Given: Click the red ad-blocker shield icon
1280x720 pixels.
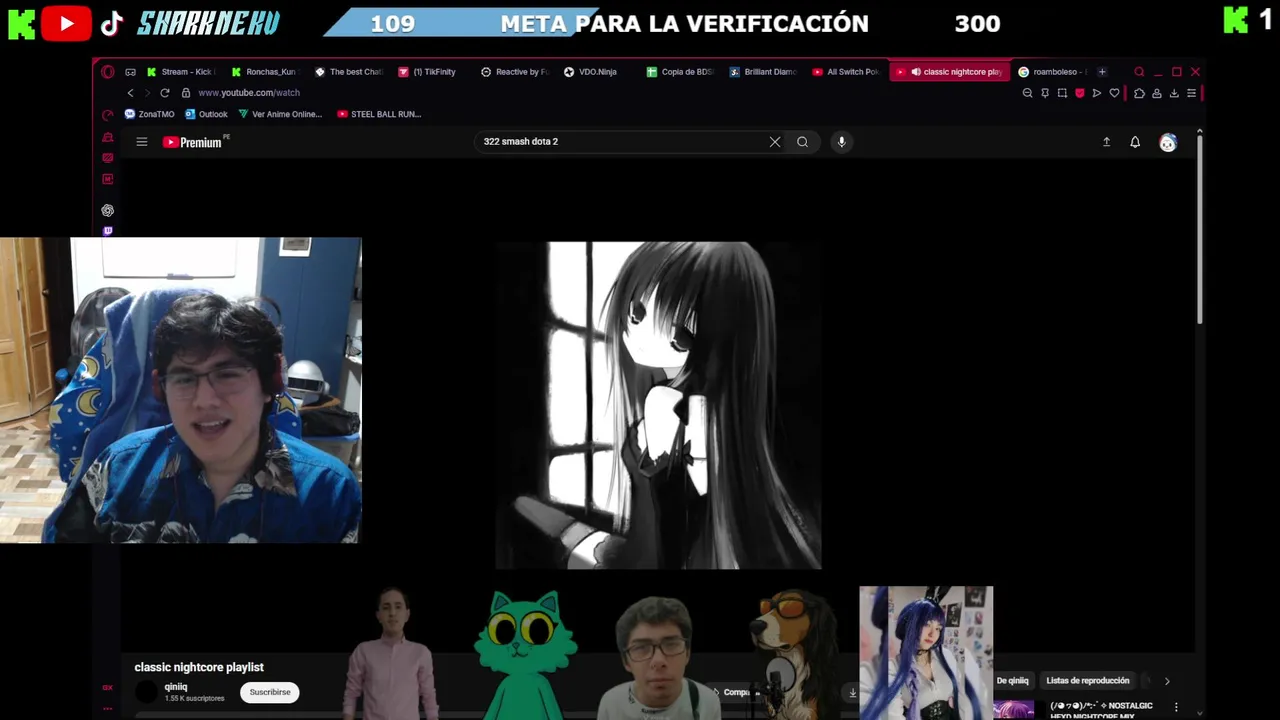Looking at the screenshot, I should point(1080,93).
